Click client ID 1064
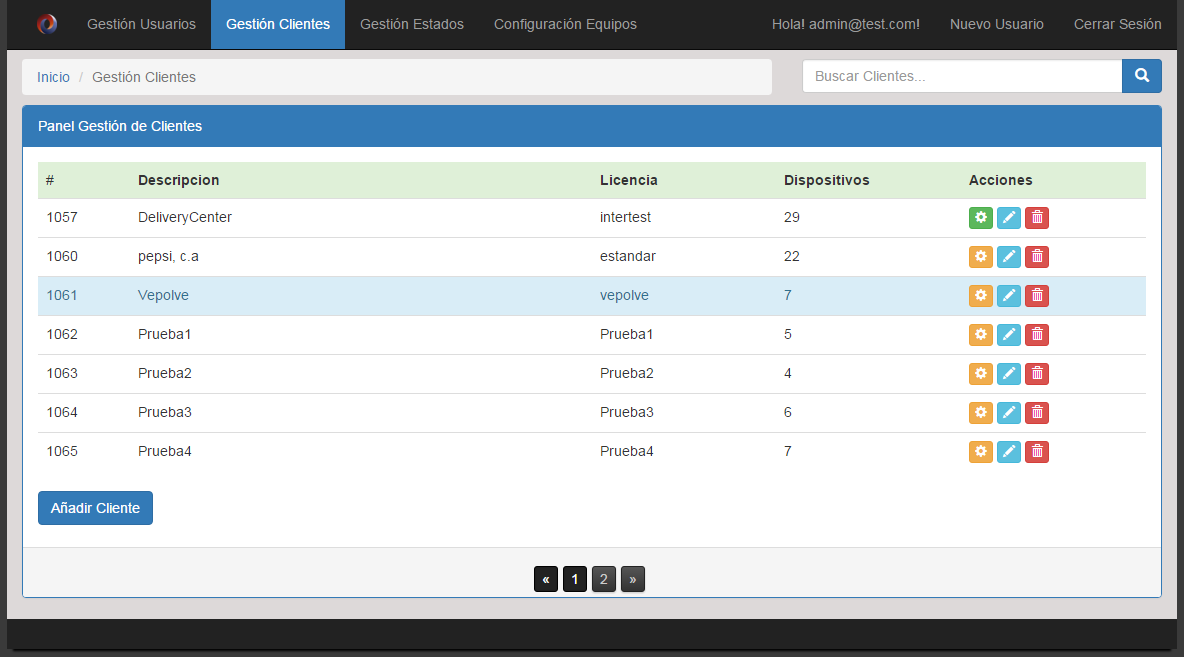This screenshot has height=657, width=1184. [x=62, y=412]
